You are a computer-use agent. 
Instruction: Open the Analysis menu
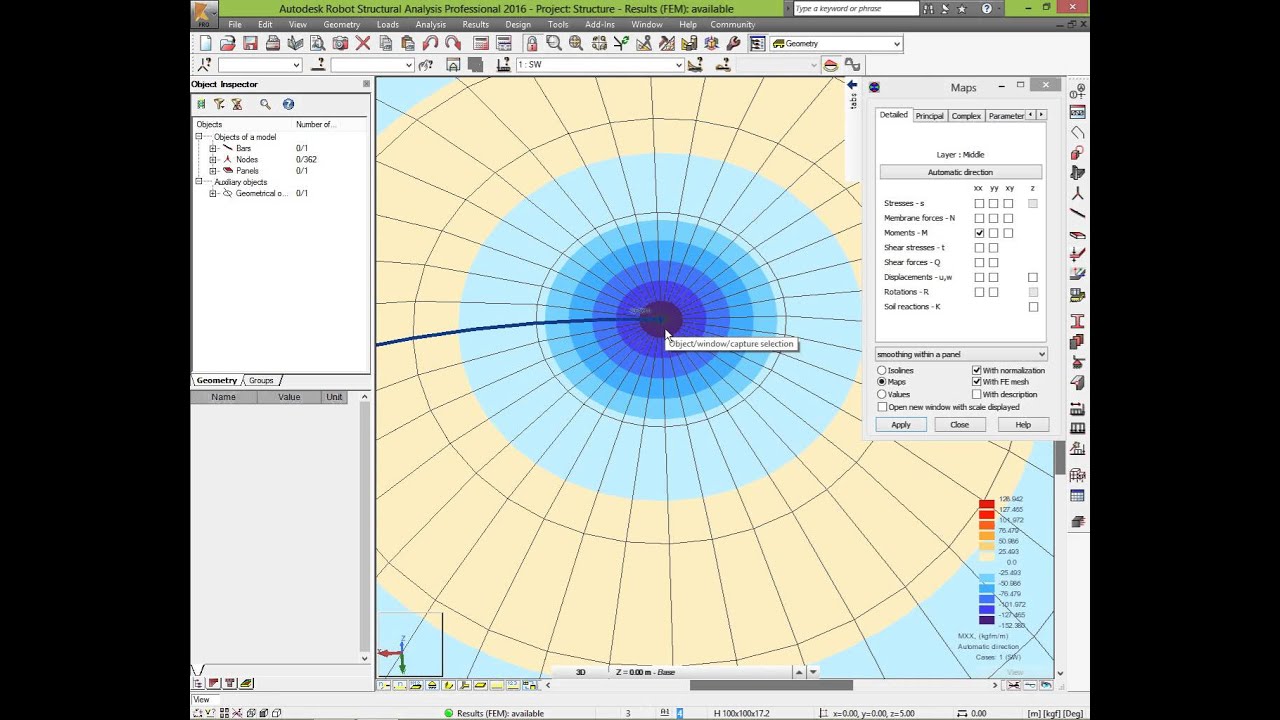[431, 24]
